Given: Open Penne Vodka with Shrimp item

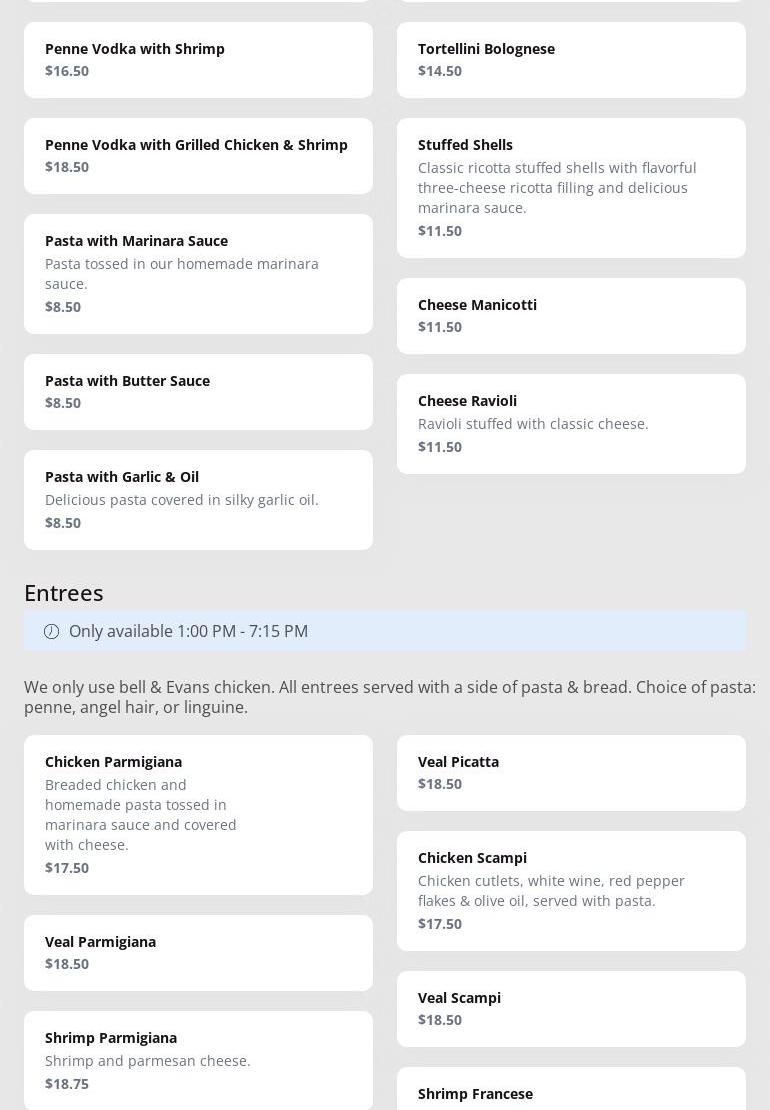Looking at the screenshot, I should (198, 60).
